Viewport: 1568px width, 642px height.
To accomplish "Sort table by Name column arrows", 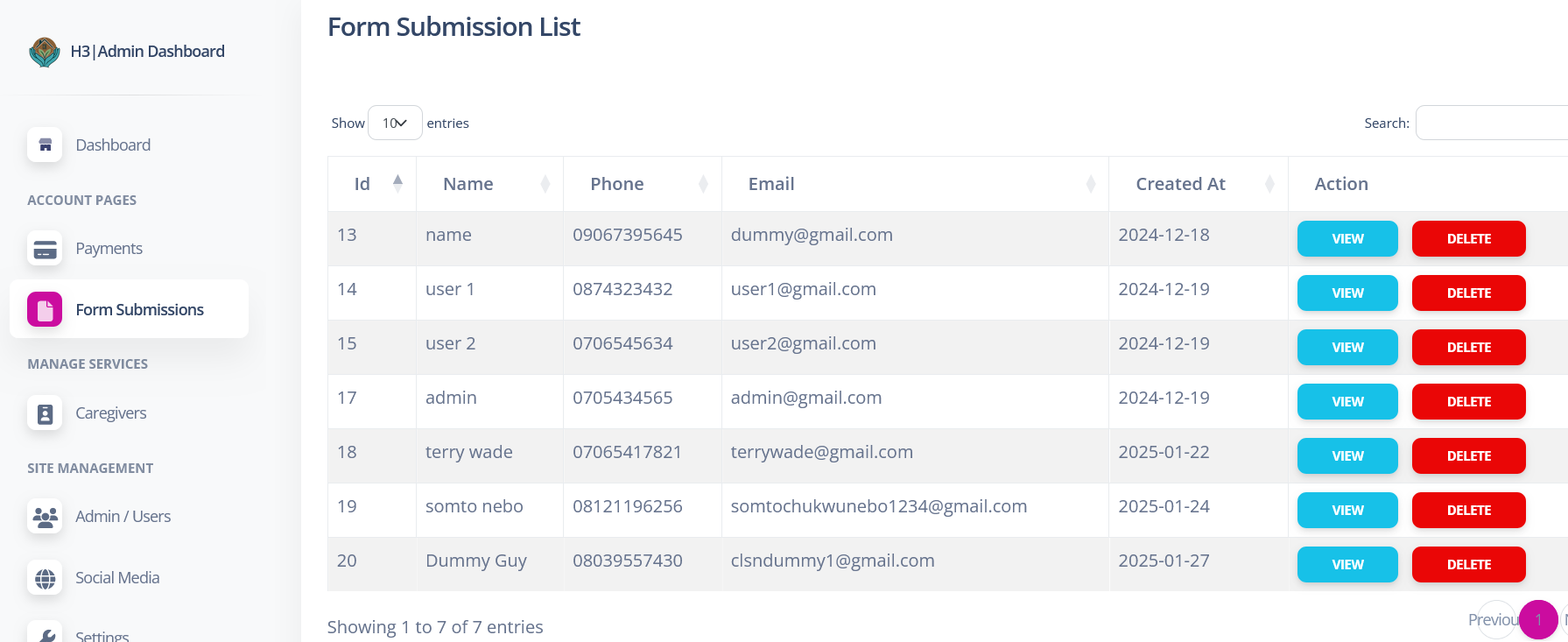I will [x=545, y=184].
